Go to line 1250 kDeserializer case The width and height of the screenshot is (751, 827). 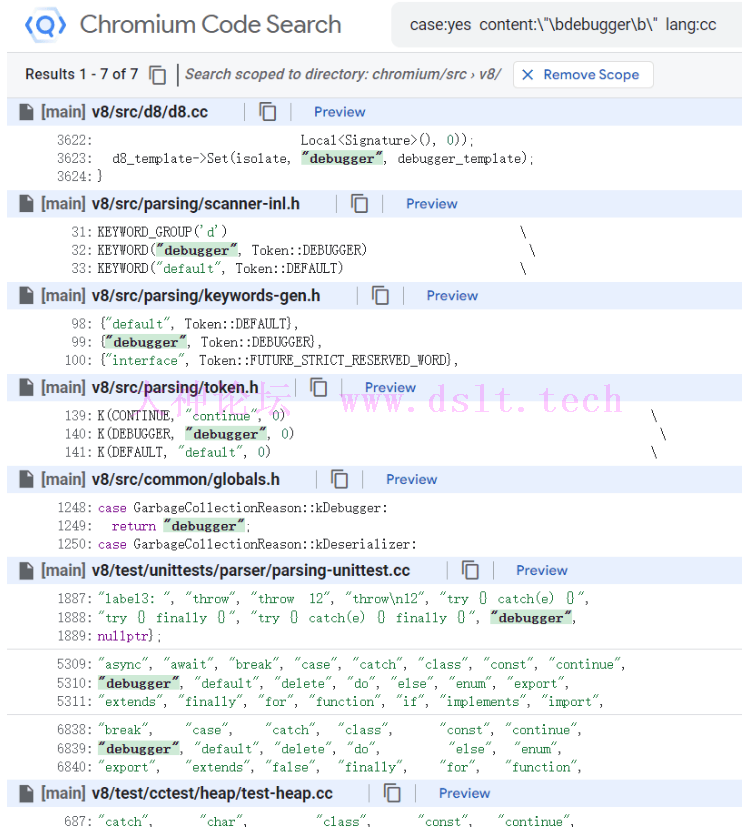[74, 544]
